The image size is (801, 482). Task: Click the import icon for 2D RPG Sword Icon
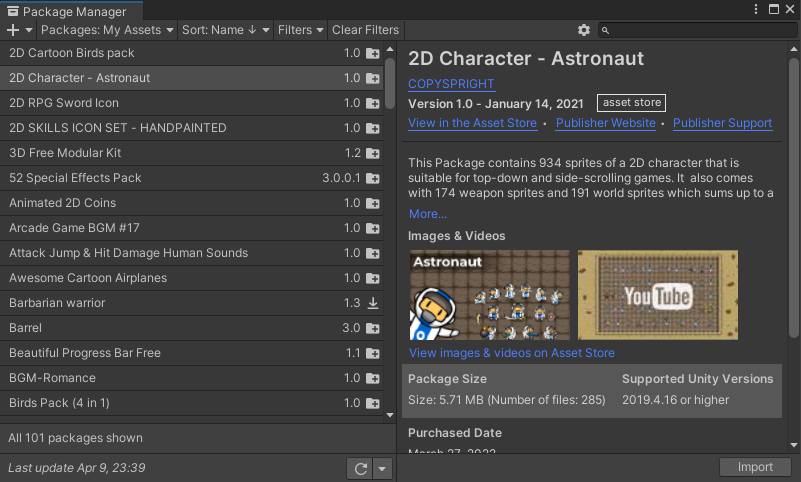click(x=373, y=103)
